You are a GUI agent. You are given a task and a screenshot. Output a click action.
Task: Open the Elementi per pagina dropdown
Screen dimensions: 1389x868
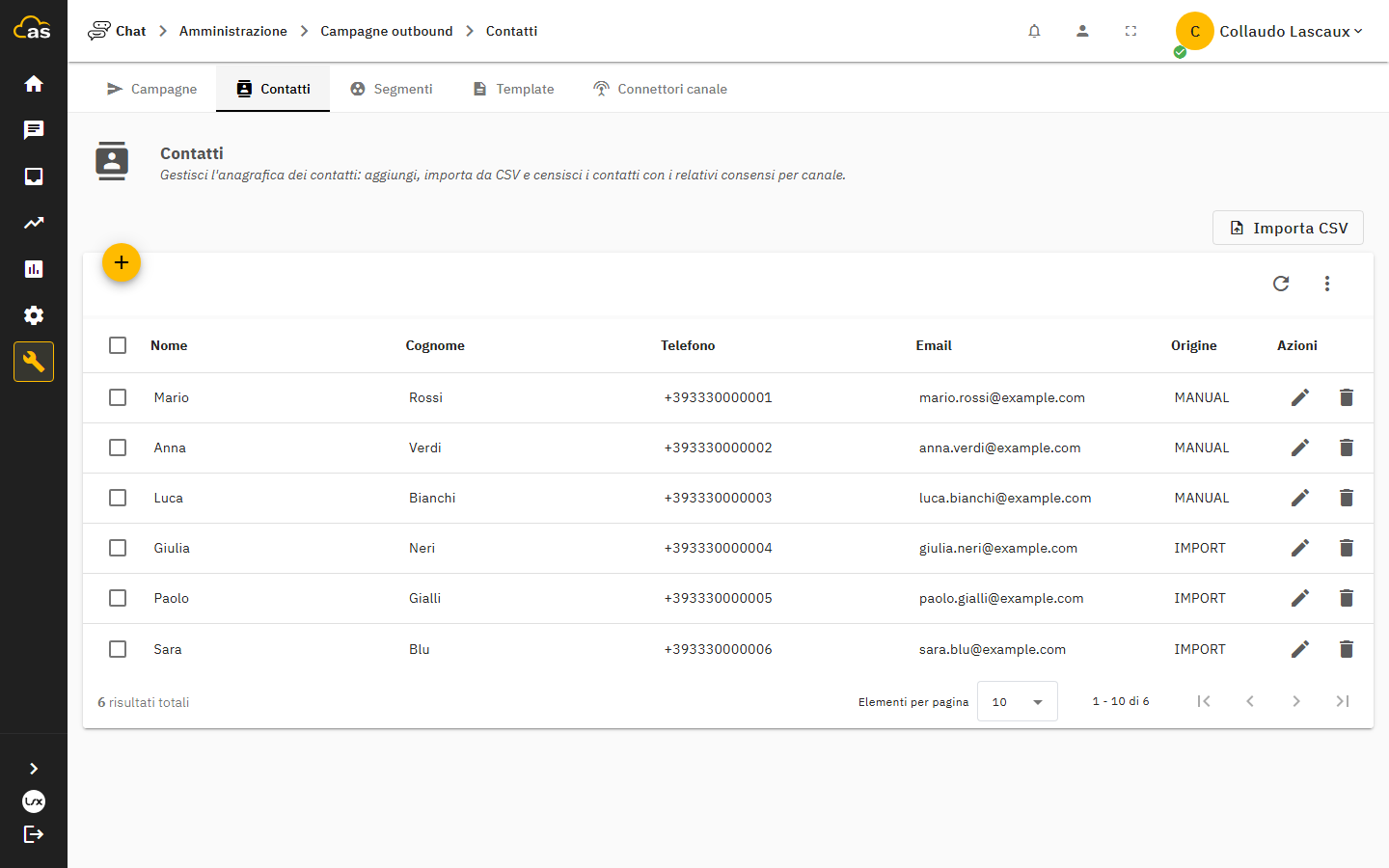click(1018, 701)
